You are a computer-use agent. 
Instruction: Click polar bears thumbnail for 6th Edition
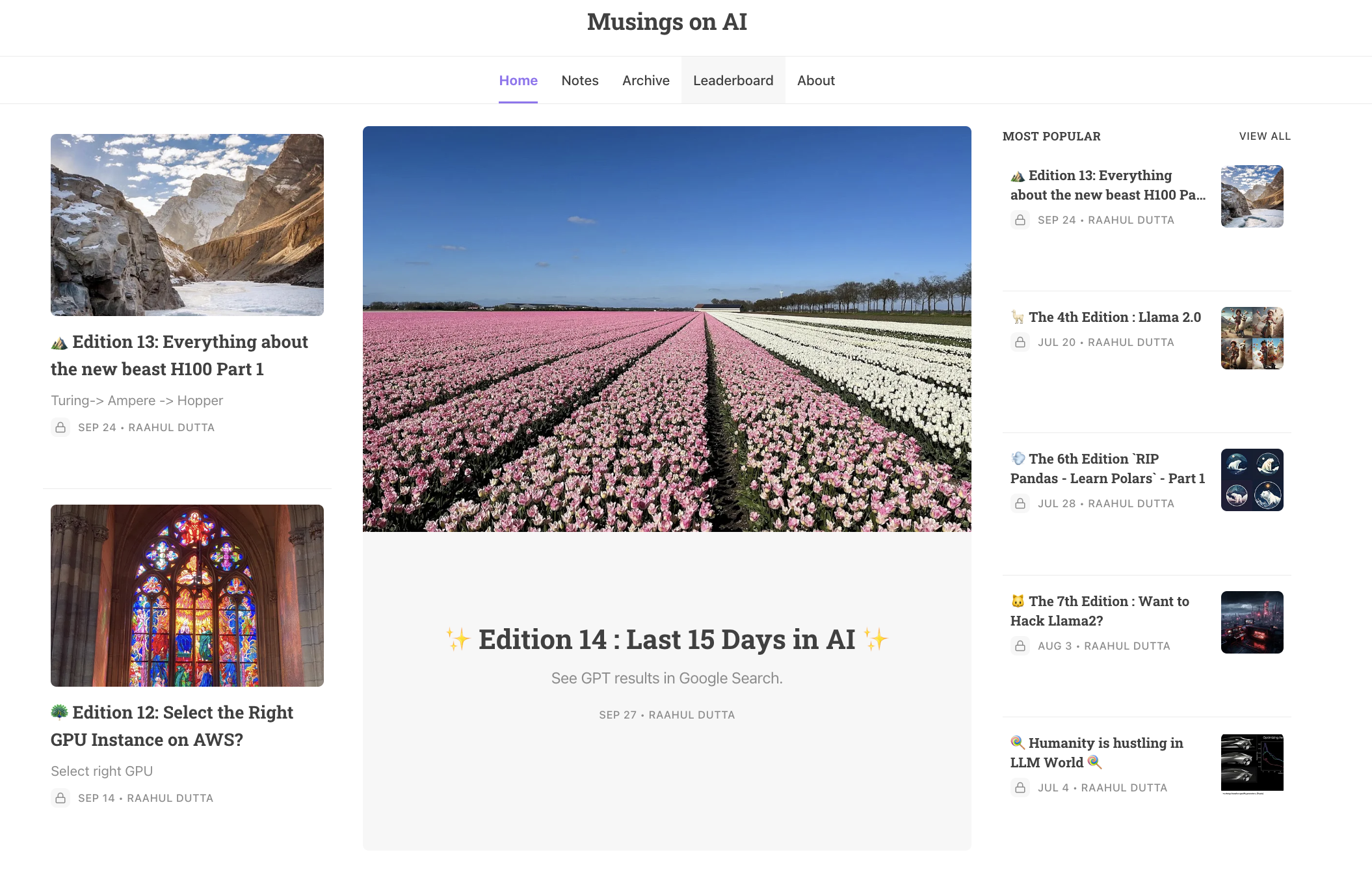1252,480
